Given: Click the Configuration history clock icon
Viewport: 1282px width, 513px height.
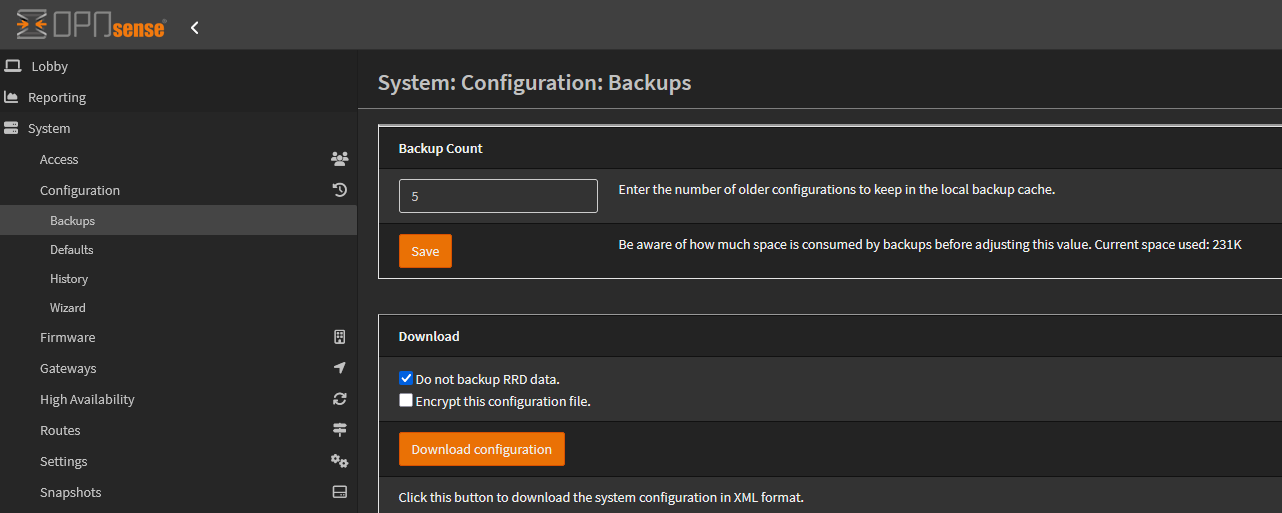Looking at the screenshot, I should tap(339, 190).
